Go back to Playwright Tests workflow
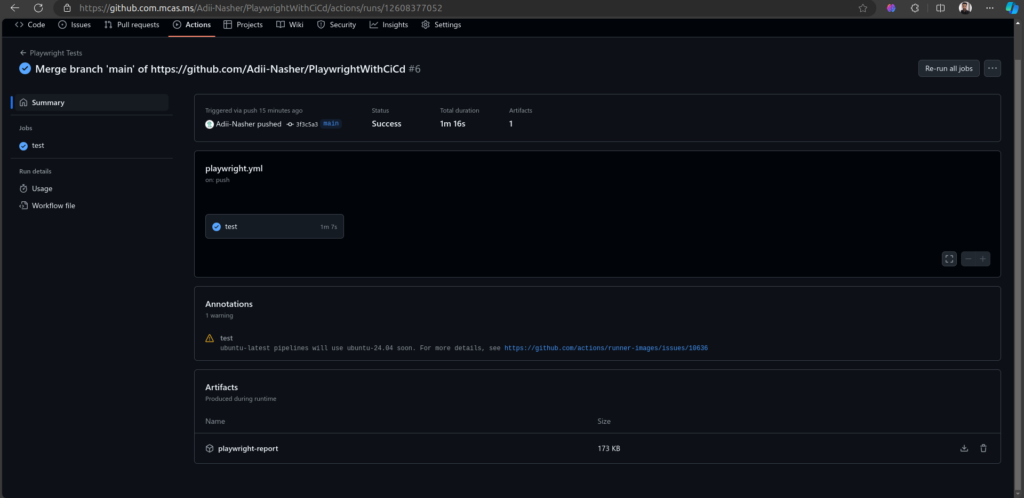 click(x=55, y=52)
